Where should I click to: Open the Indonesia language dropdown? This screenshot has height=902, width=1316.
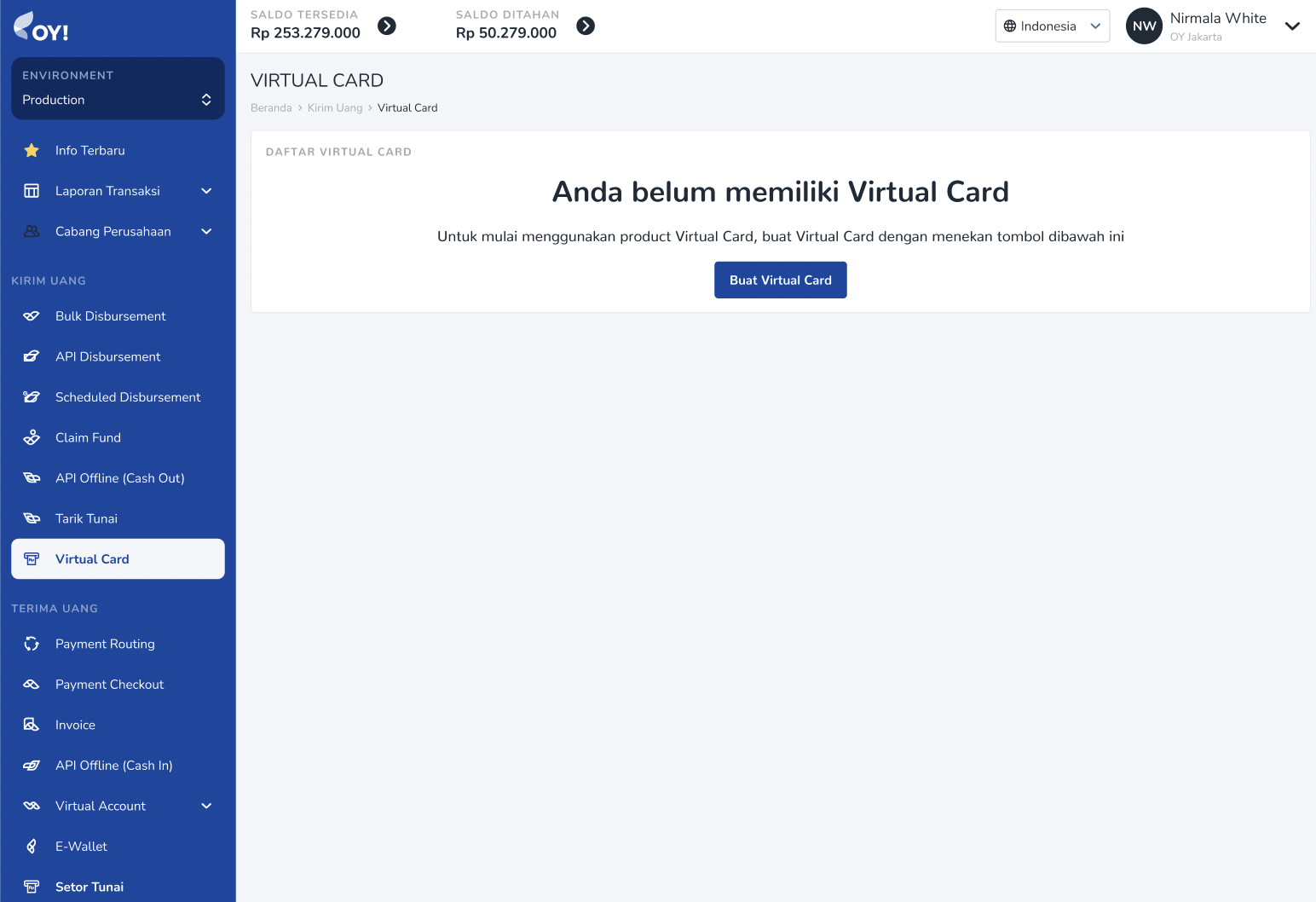point(1053,26)
